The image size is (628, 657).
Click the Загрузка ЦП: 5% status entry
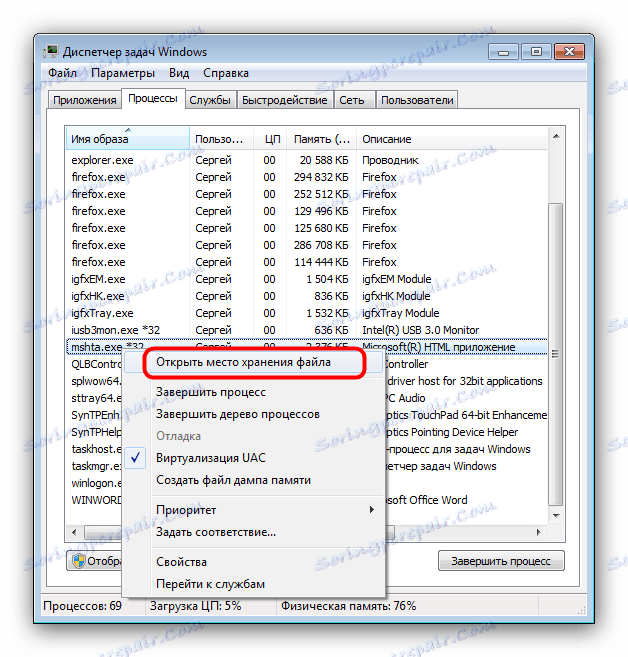click(195, 606)
